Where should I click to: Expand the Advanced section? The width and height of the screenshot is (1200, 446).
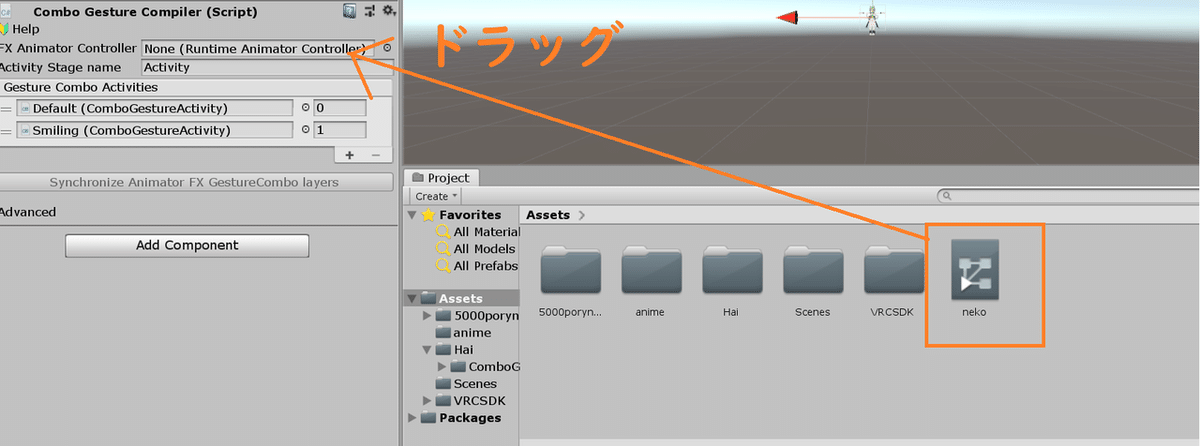pos(28,212)
